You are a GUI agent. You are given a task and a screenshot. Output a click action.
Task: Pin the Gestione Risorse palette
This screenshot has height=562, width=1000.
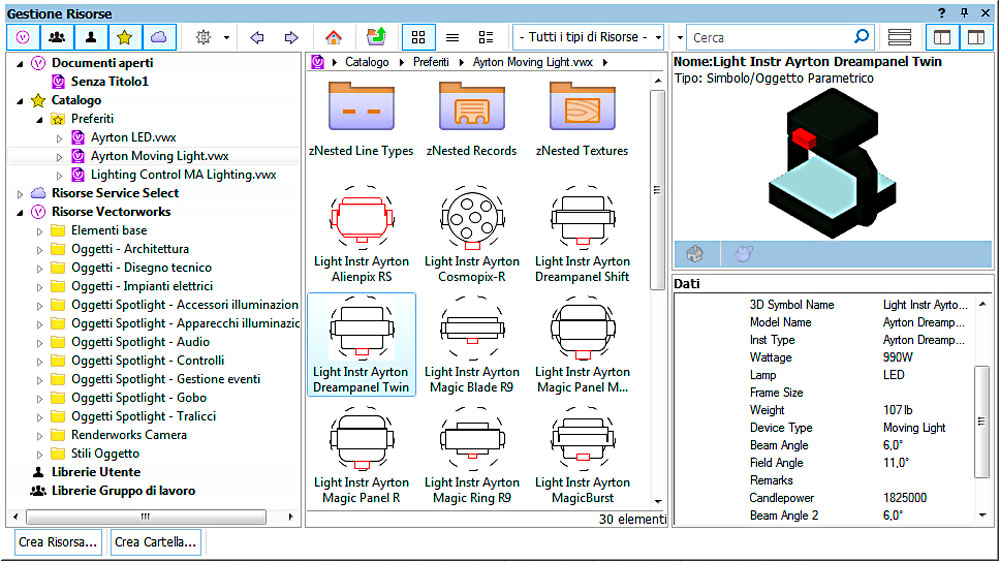click(964, 13)
